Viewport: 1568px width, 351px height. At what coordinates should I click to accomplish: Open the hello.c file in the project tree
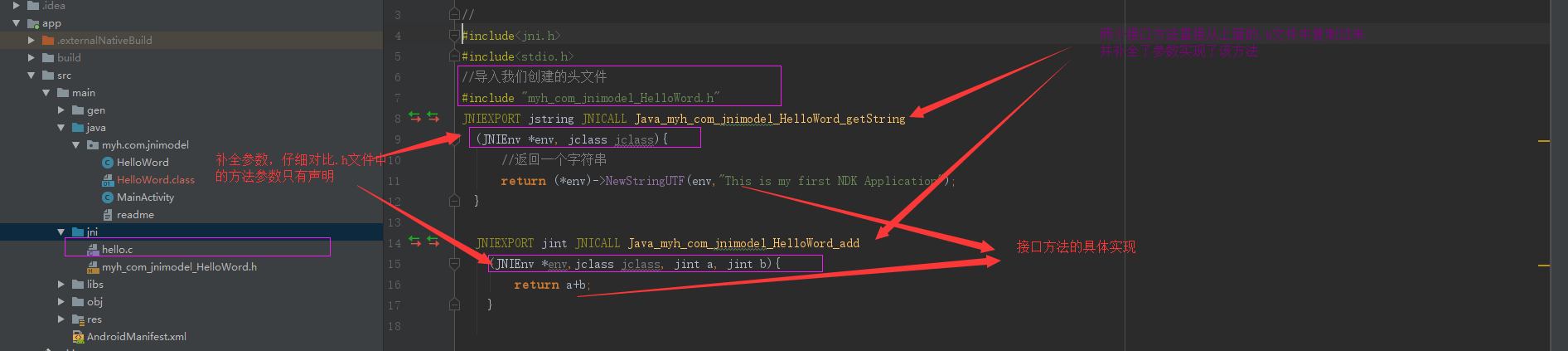coord(117,249)
